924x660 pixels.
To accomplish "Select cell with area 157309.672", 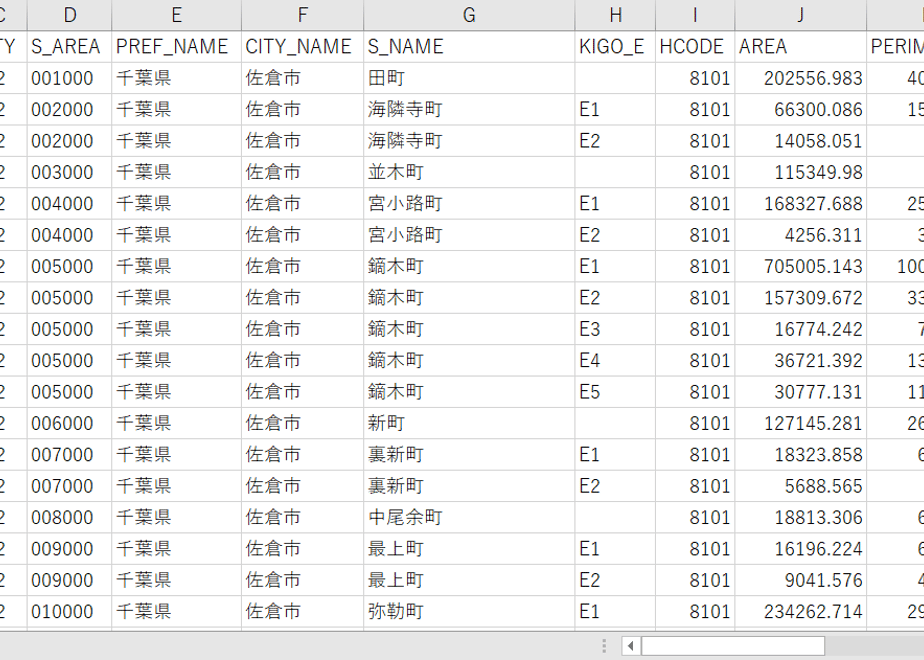I will [801, 298].
